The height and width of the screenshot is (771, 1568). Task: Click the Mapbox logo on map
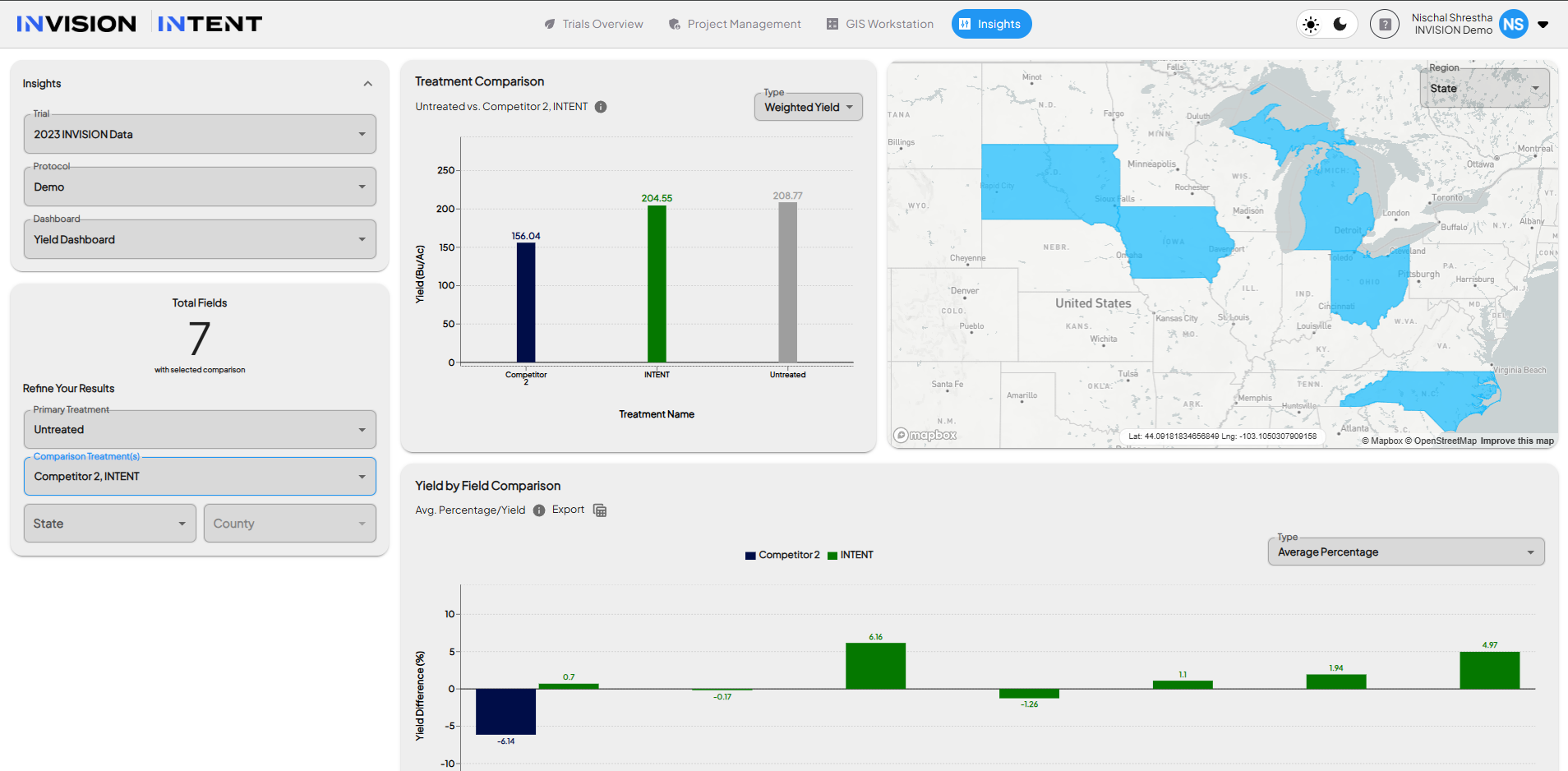[x=925, y=435]
